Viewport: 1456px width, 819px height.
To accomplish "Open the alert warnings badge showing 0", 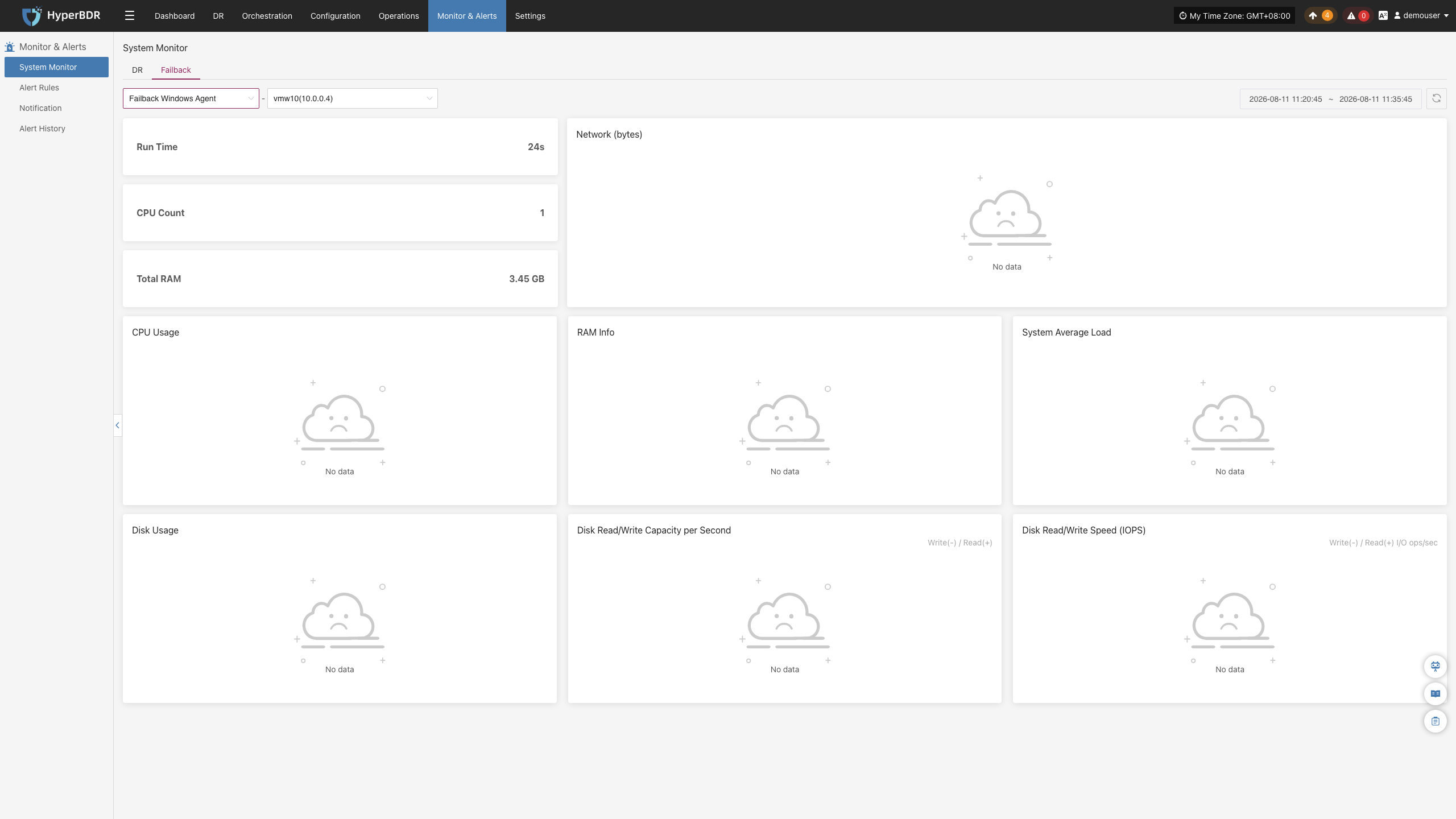I will (x=1358, y=16).
